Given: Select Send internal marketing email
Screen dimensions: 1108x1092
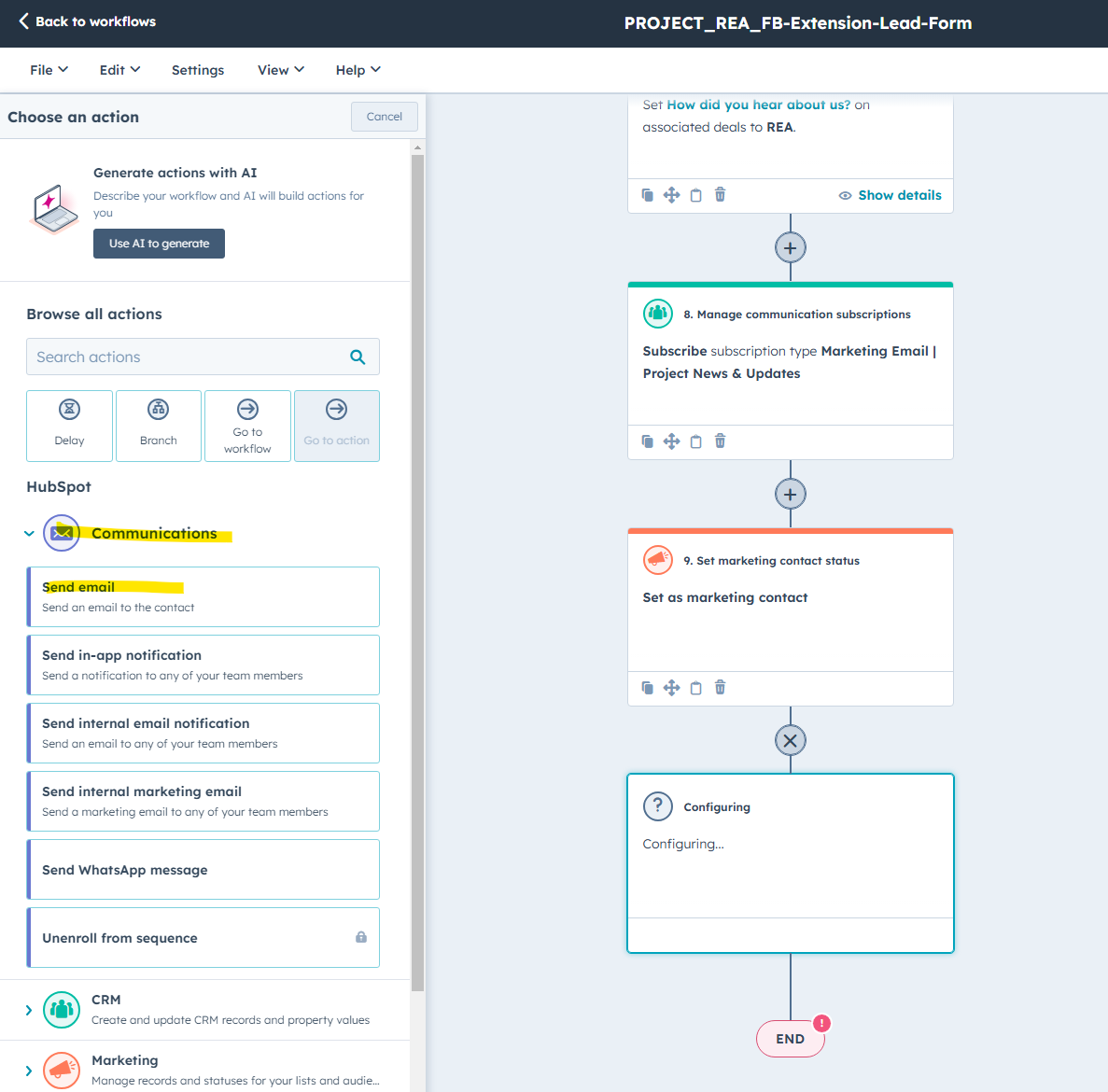Looking at the screenshot, I should click(x=203, y=801).
